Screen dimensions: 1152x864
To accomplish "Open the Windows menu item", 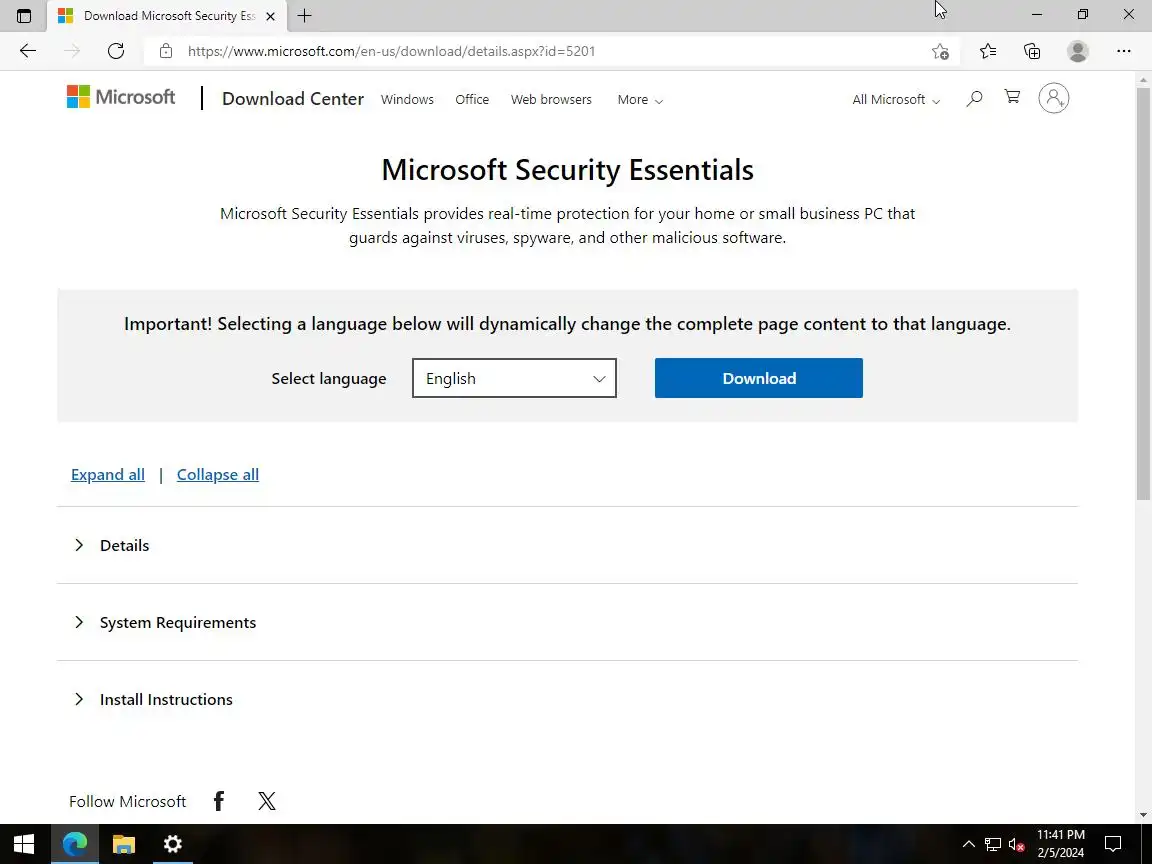I will 407,100.
